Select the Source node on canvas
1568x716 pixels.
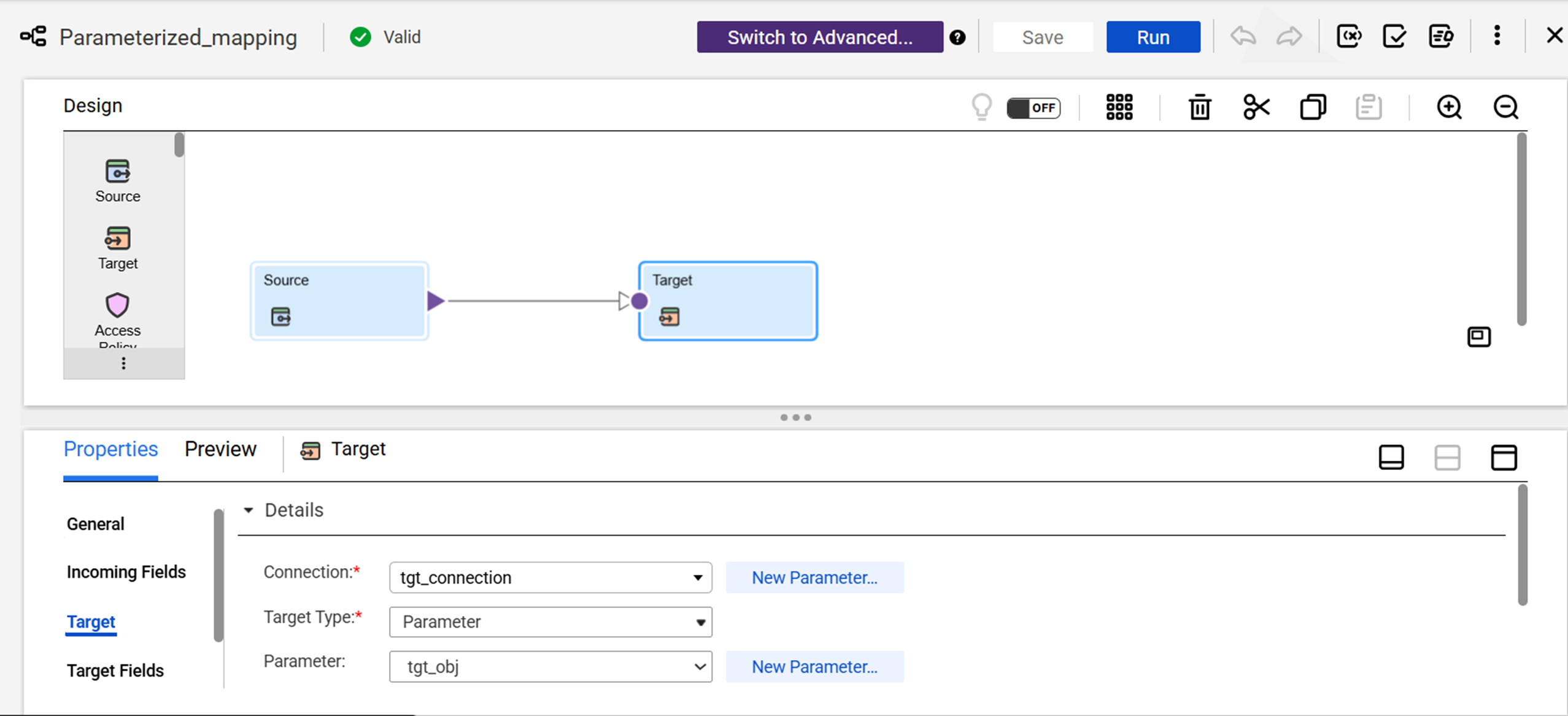339,301
